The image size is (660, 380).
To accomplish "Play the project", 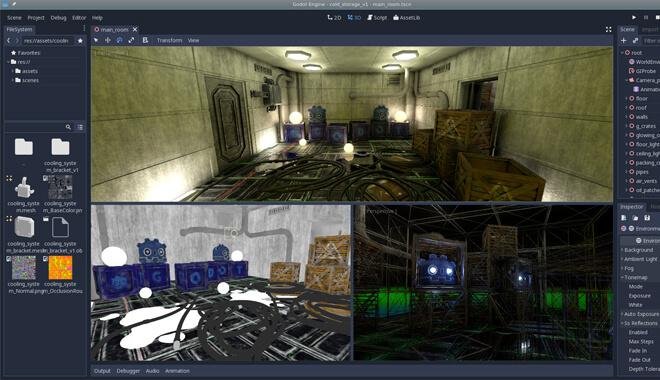I will (634, 17).
